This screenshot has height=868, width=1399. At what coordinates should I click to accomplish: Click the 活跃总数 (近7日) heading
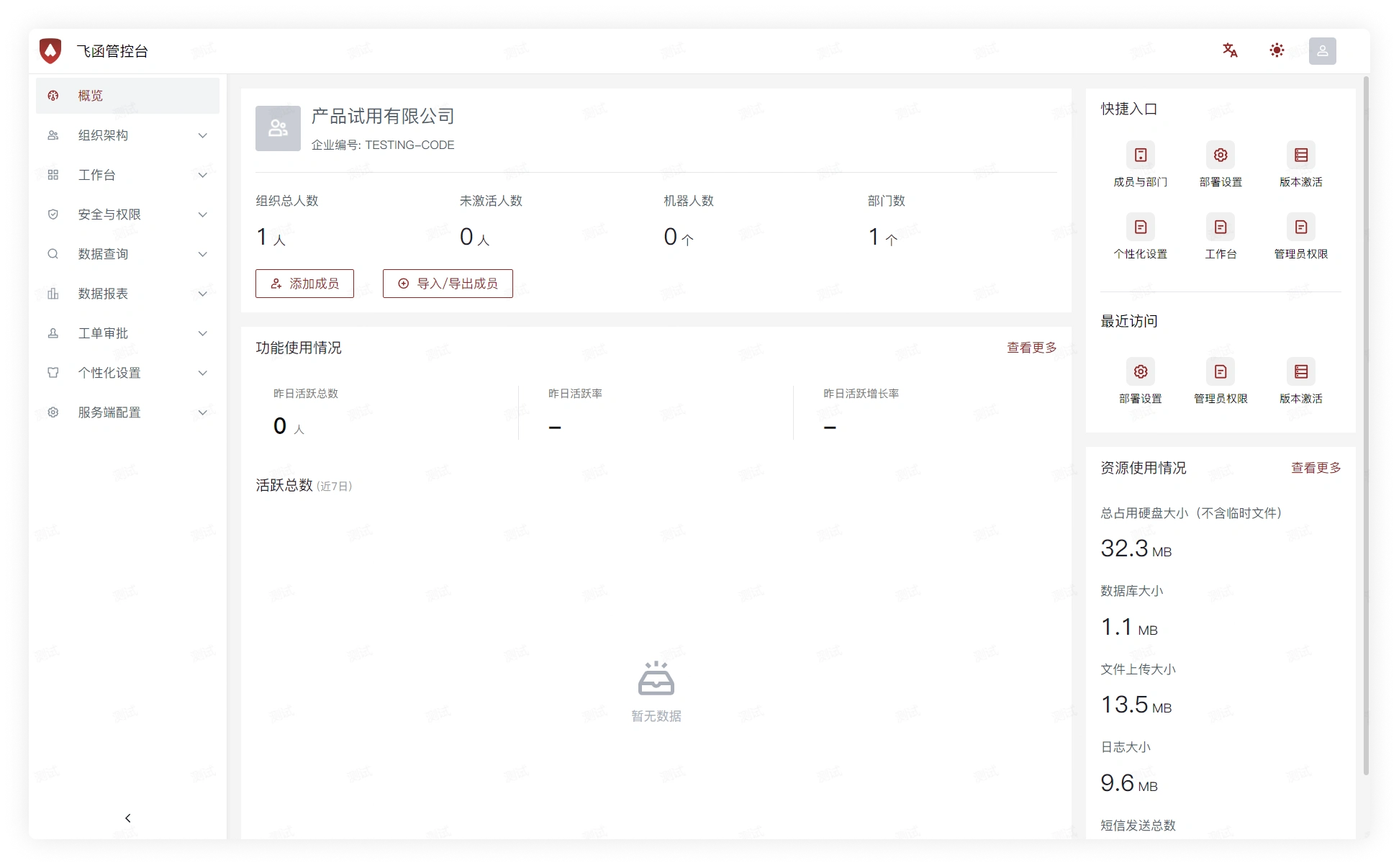304,486
